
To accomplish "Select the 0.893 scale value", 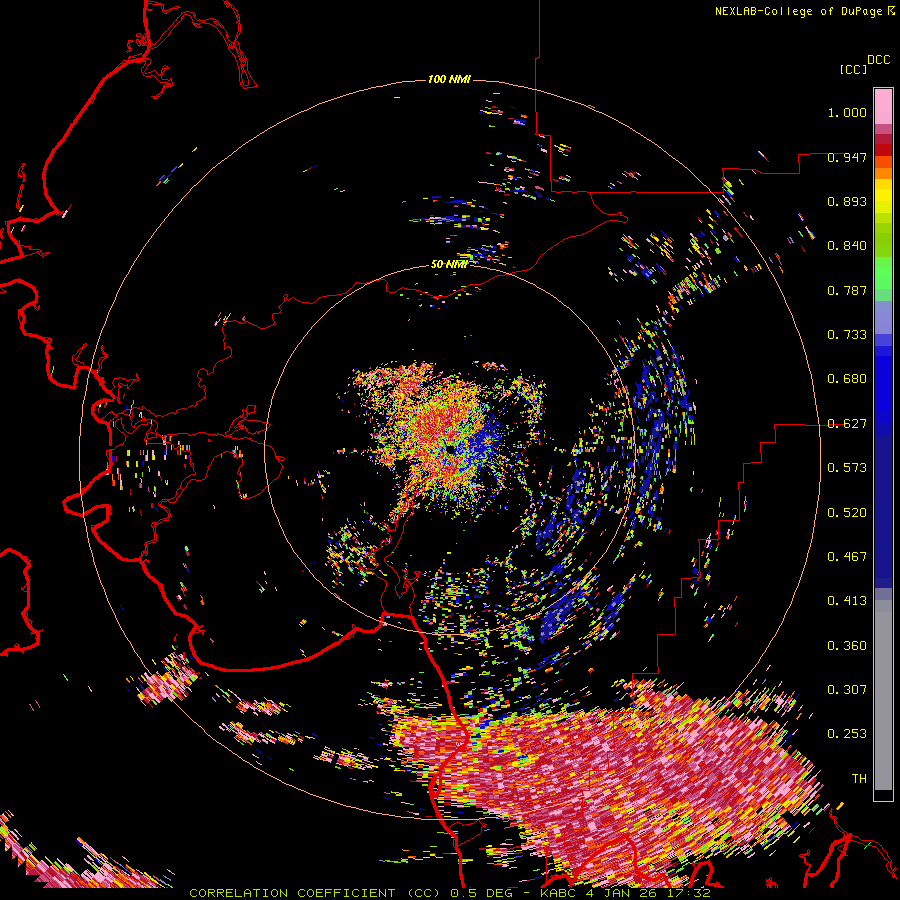I will point(847,201).
